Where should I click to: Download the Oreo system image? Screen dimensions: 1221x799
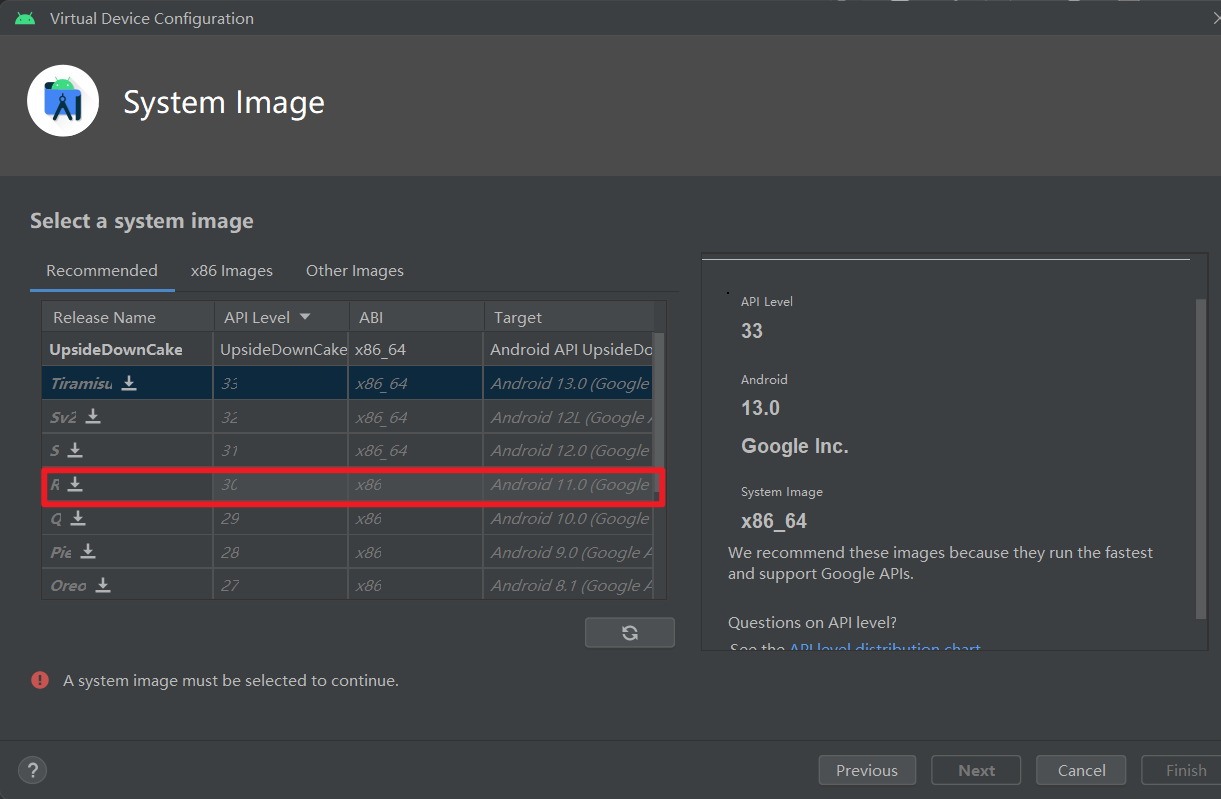(102, 585)
